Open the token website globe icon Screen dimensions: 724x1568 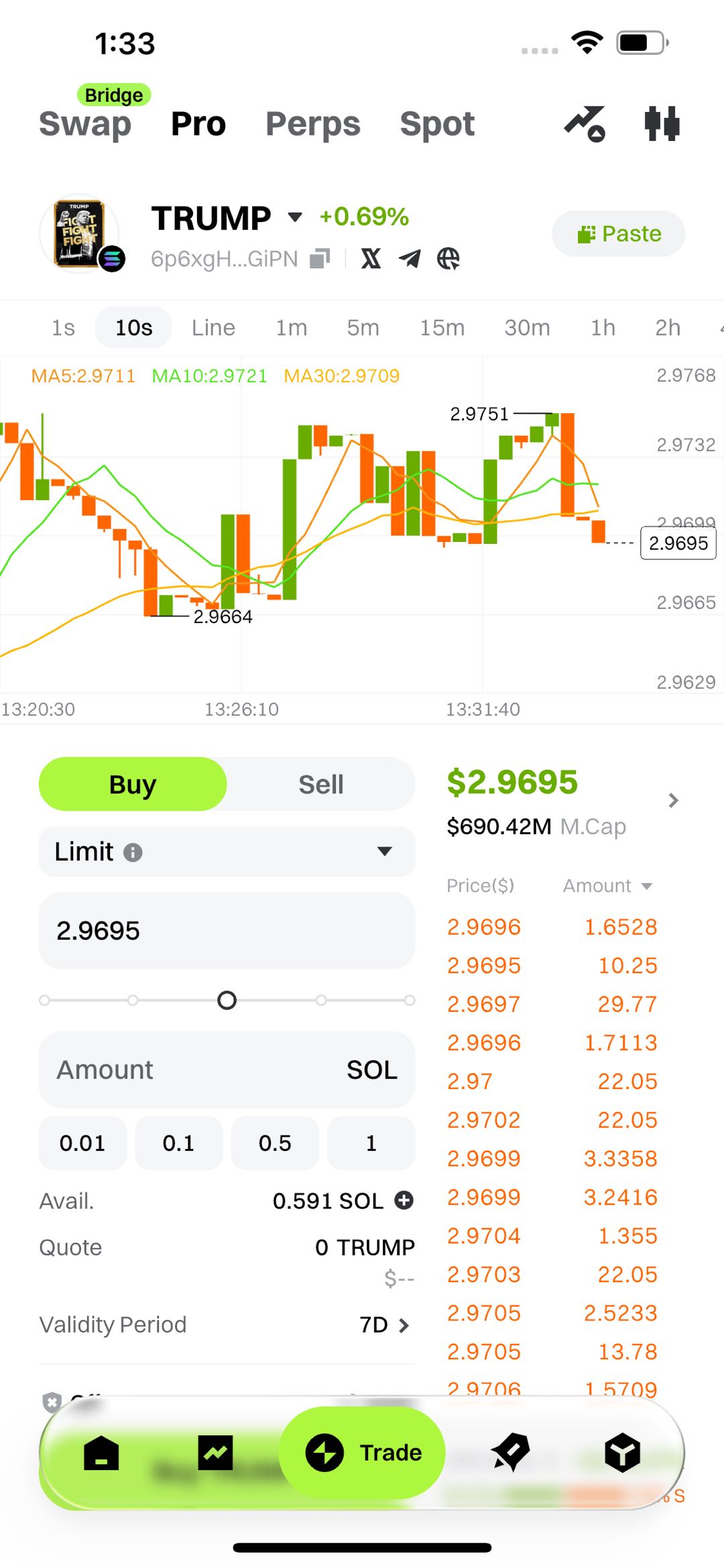(x=448, y=258)
